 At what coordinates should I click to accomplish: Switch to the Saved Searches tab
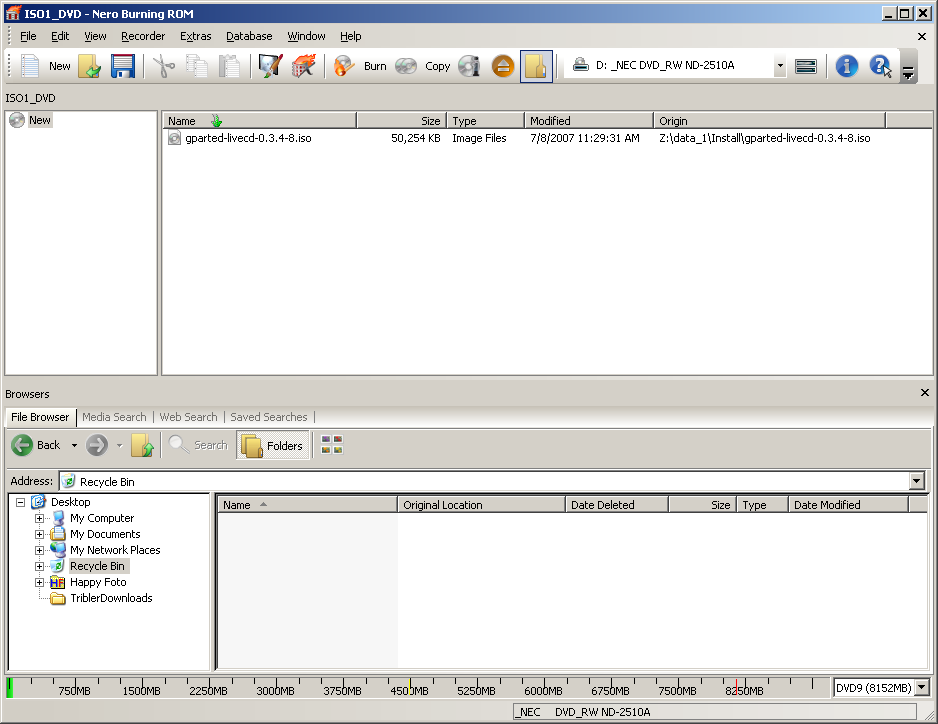click(x=269, y=417)
